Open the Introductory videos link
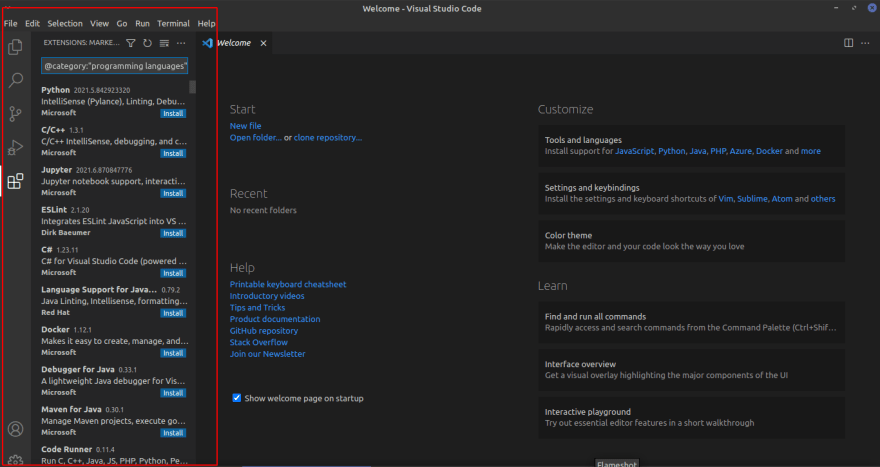This screenshot has height=467, width=880. click(x=267, y=296)
